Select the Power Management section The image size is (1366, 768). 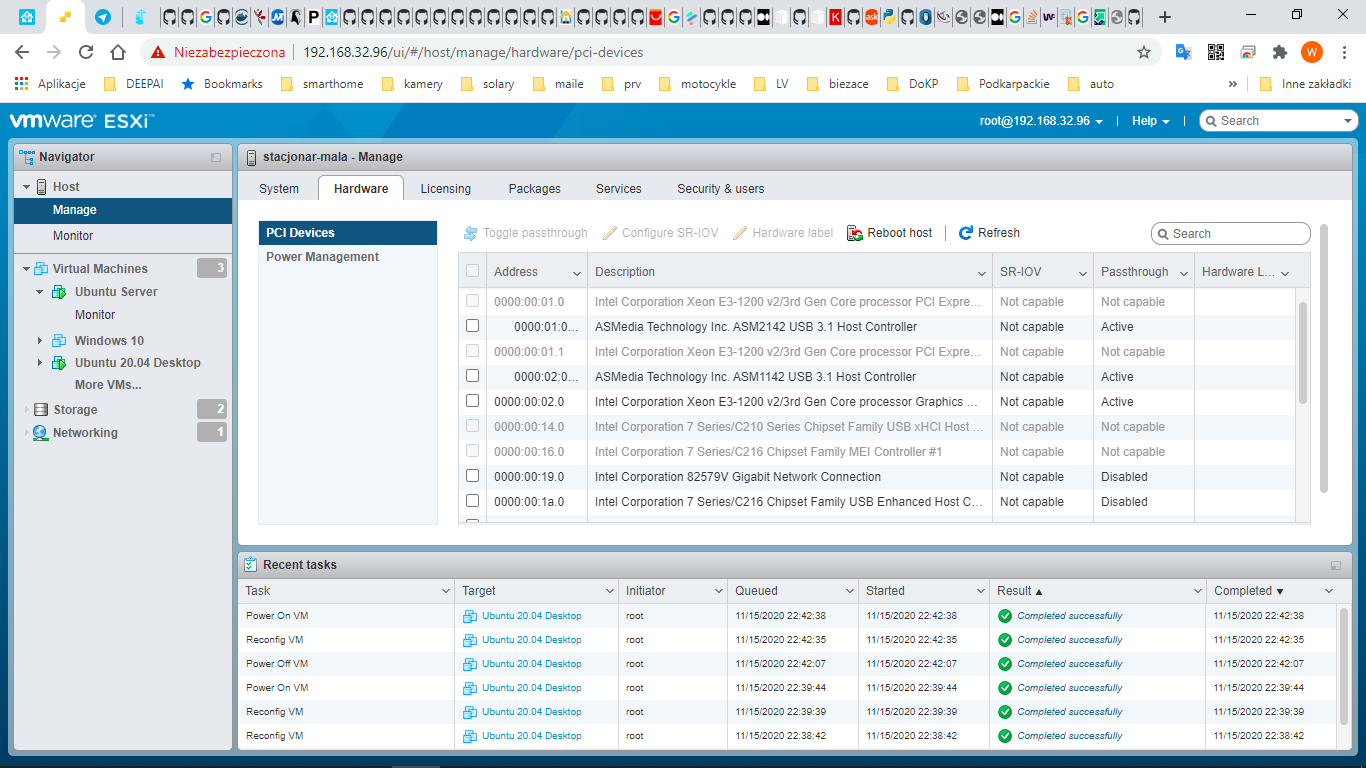pyautogui.click(x=348, y=257)
